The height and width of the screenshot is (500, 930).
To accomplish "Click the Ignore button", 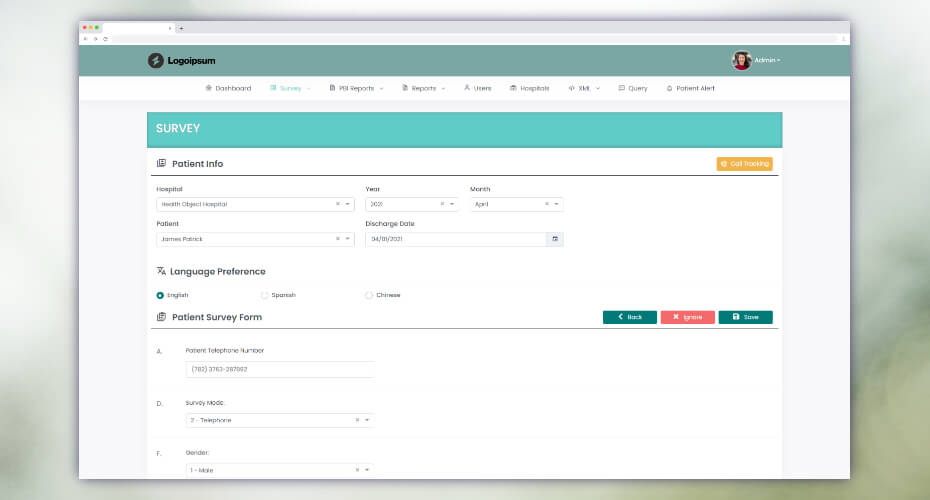I will tap(687, 317).
